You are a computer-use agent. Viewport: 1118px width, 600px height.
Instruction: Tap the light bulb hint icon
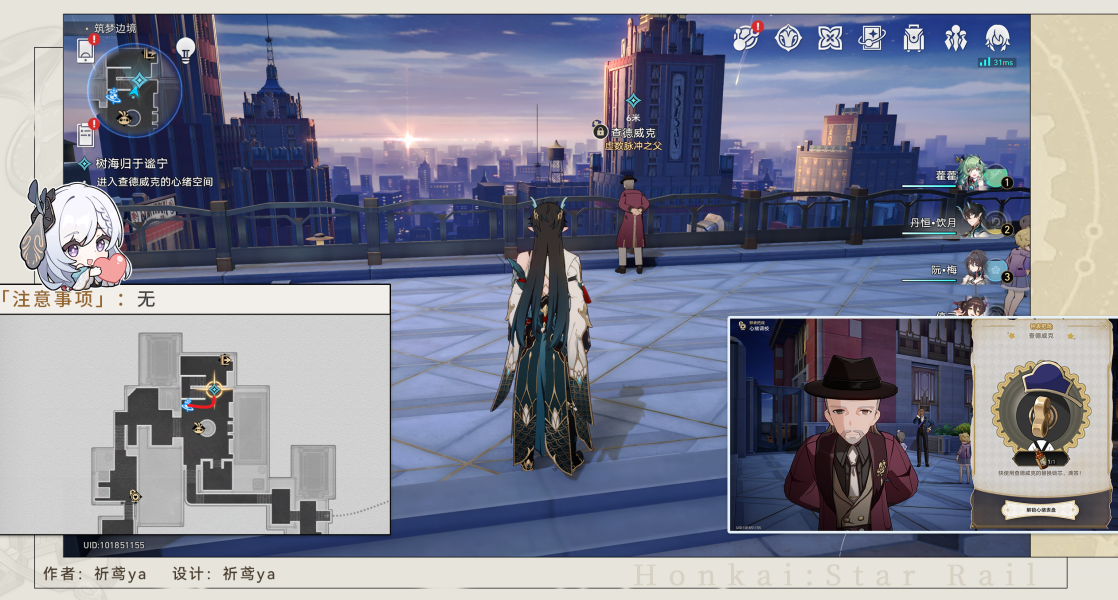[185, 50]
